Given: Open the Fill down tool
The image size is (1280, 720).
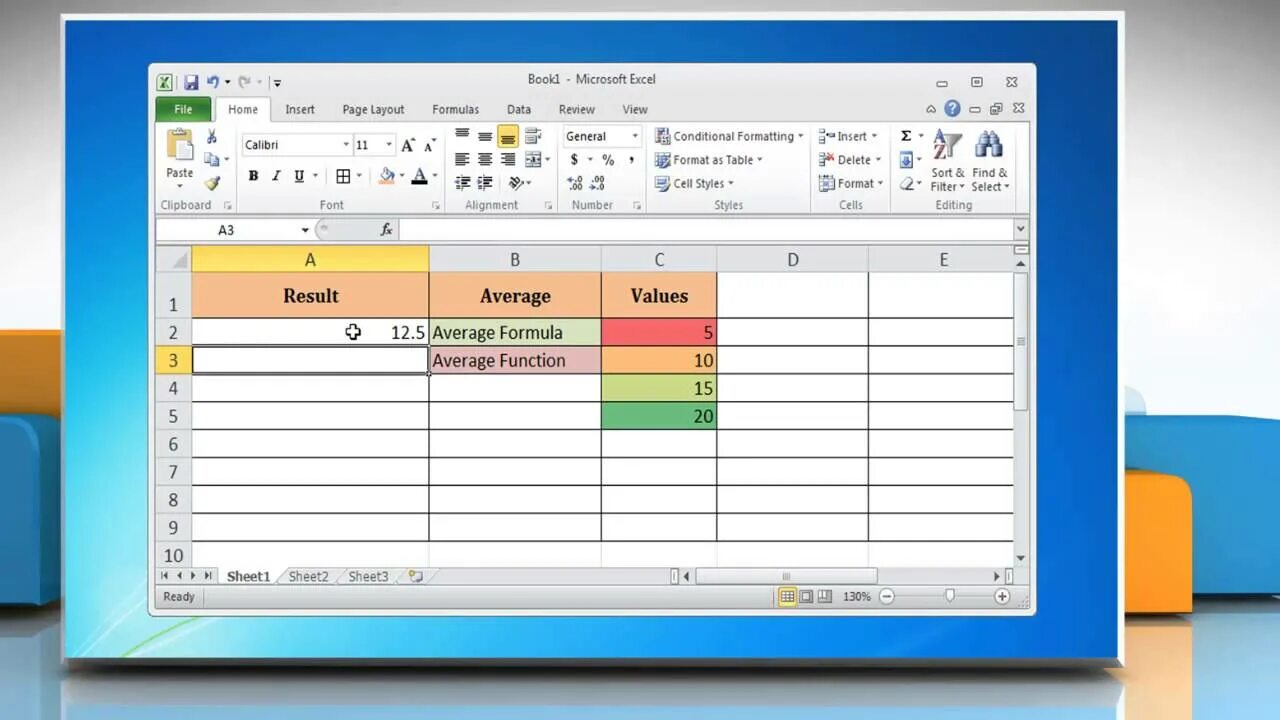Looking at the screenshot, I should (906, 160).
